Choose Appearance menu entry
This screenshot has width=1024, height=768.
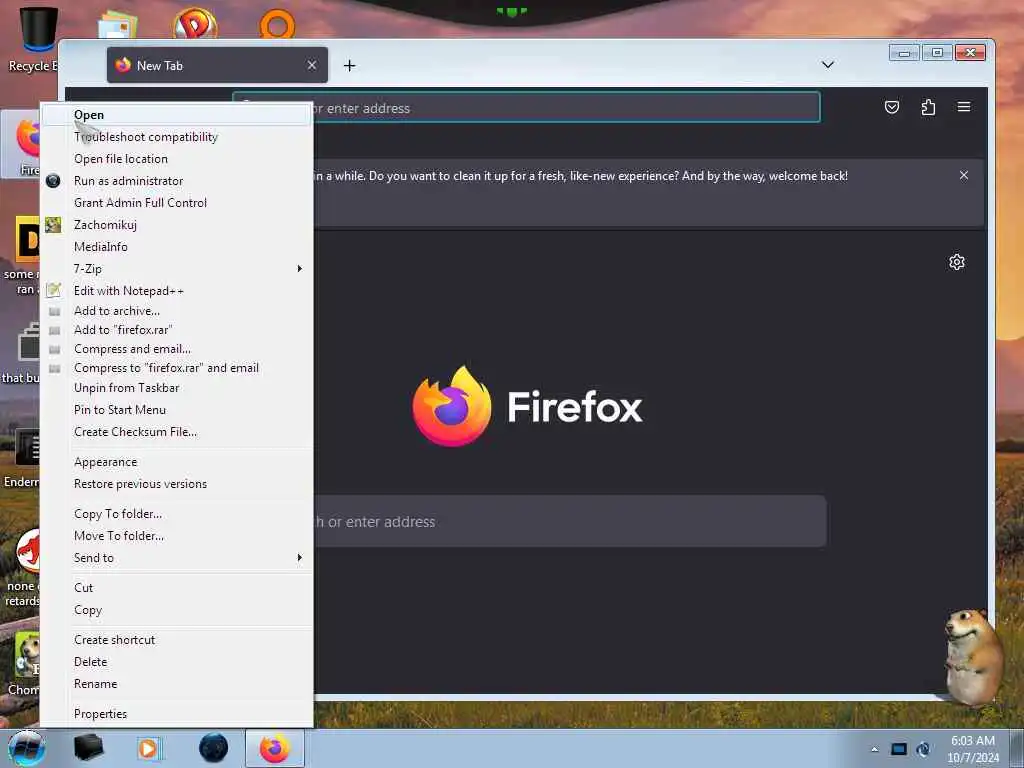coord(176,462)
